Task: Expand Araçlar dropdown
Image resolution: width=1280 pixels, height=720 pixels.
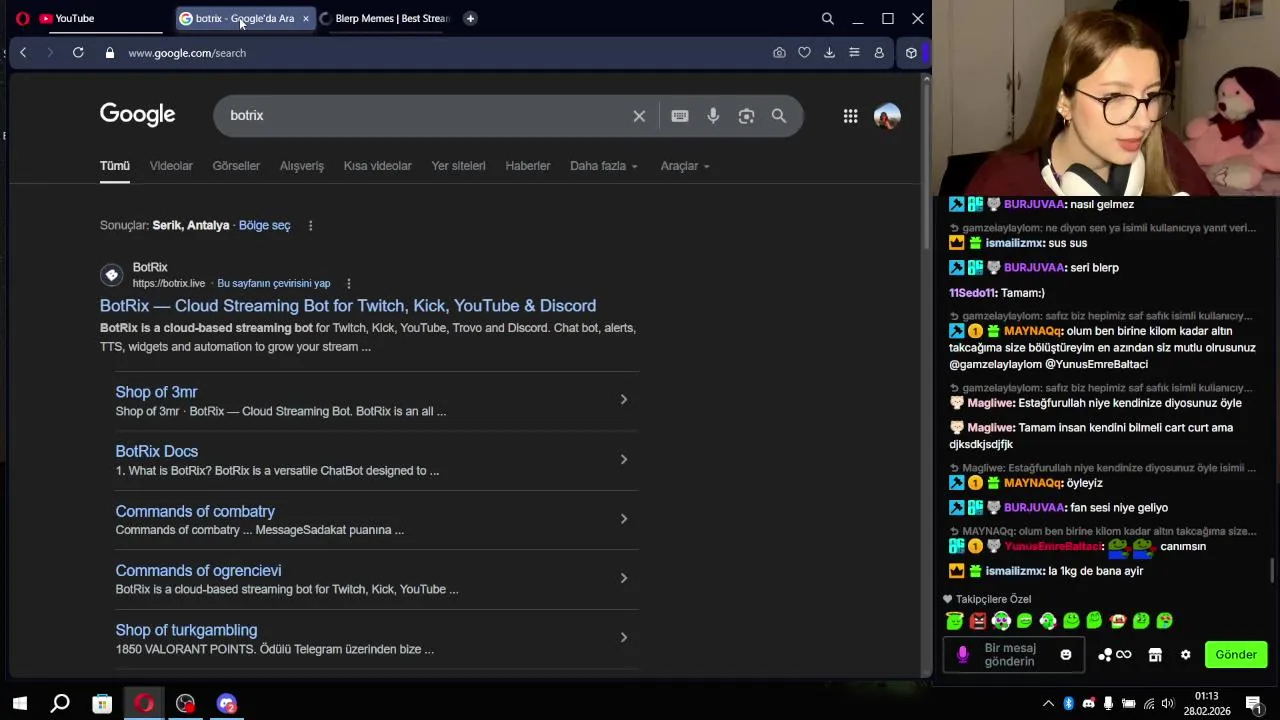Action: coord(685,166)
